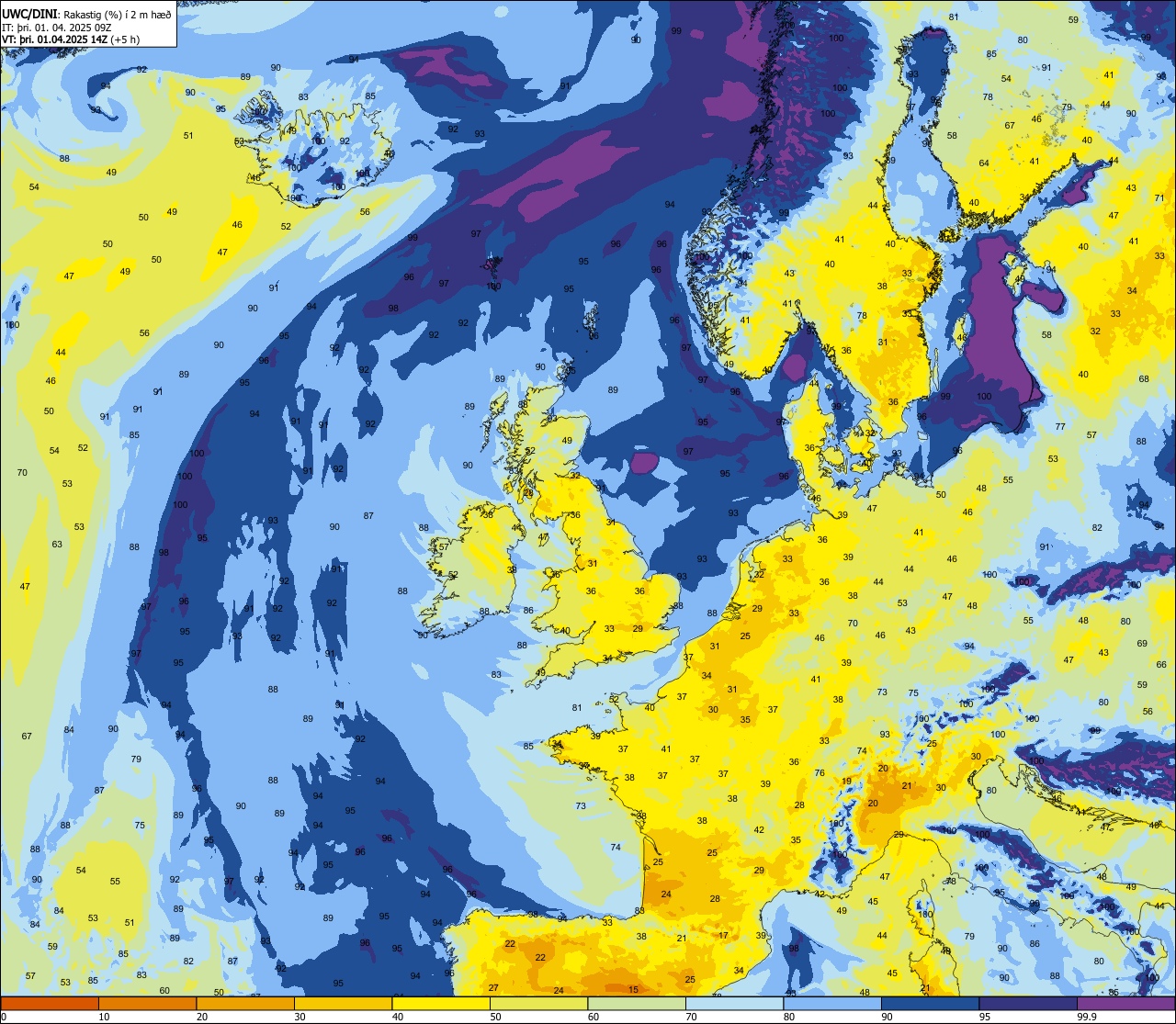Click the legend tick label '95'

click(985, 1017)
